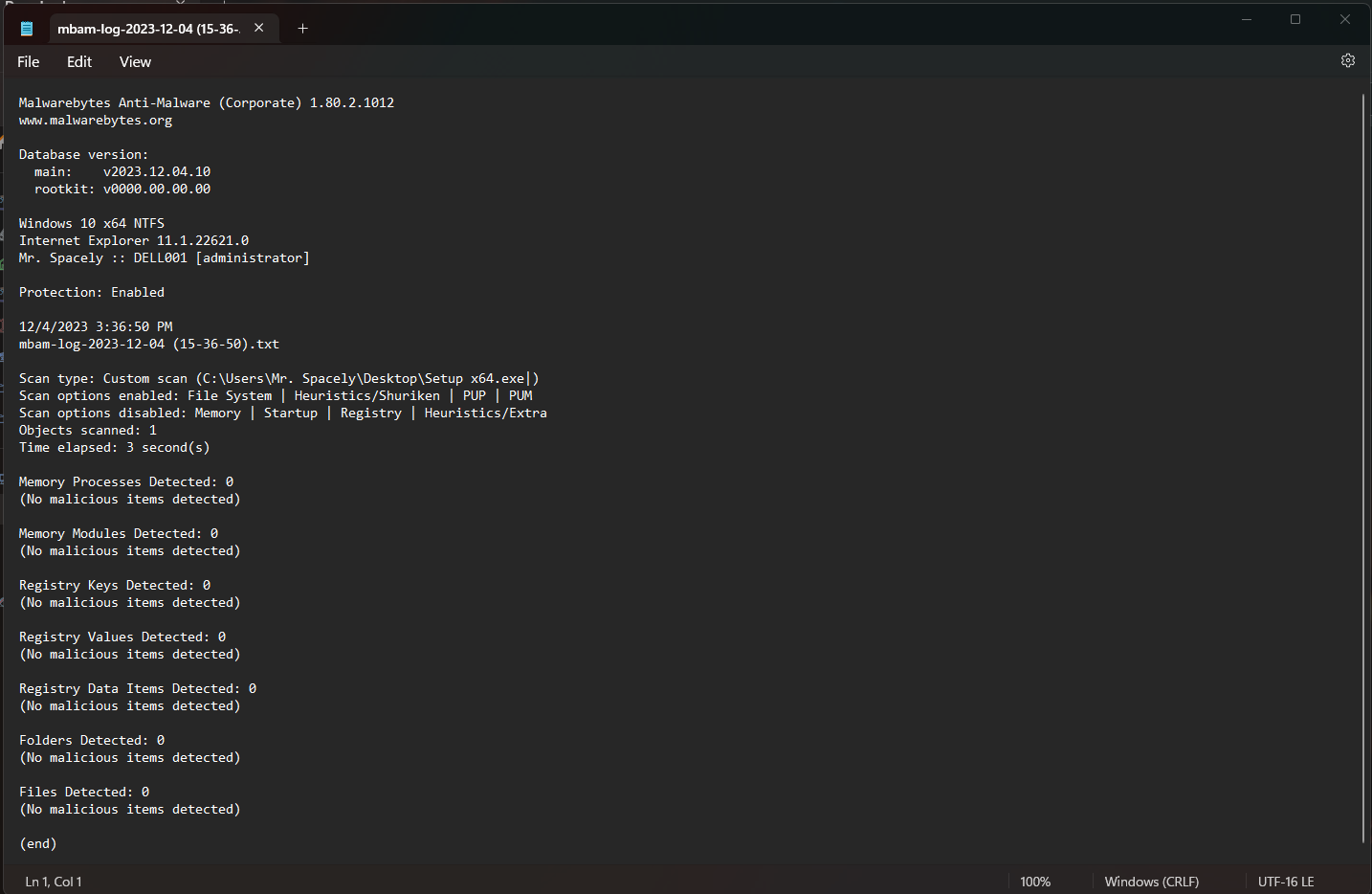
Task: Click the vertical scrollbar
Action: 1362,469
